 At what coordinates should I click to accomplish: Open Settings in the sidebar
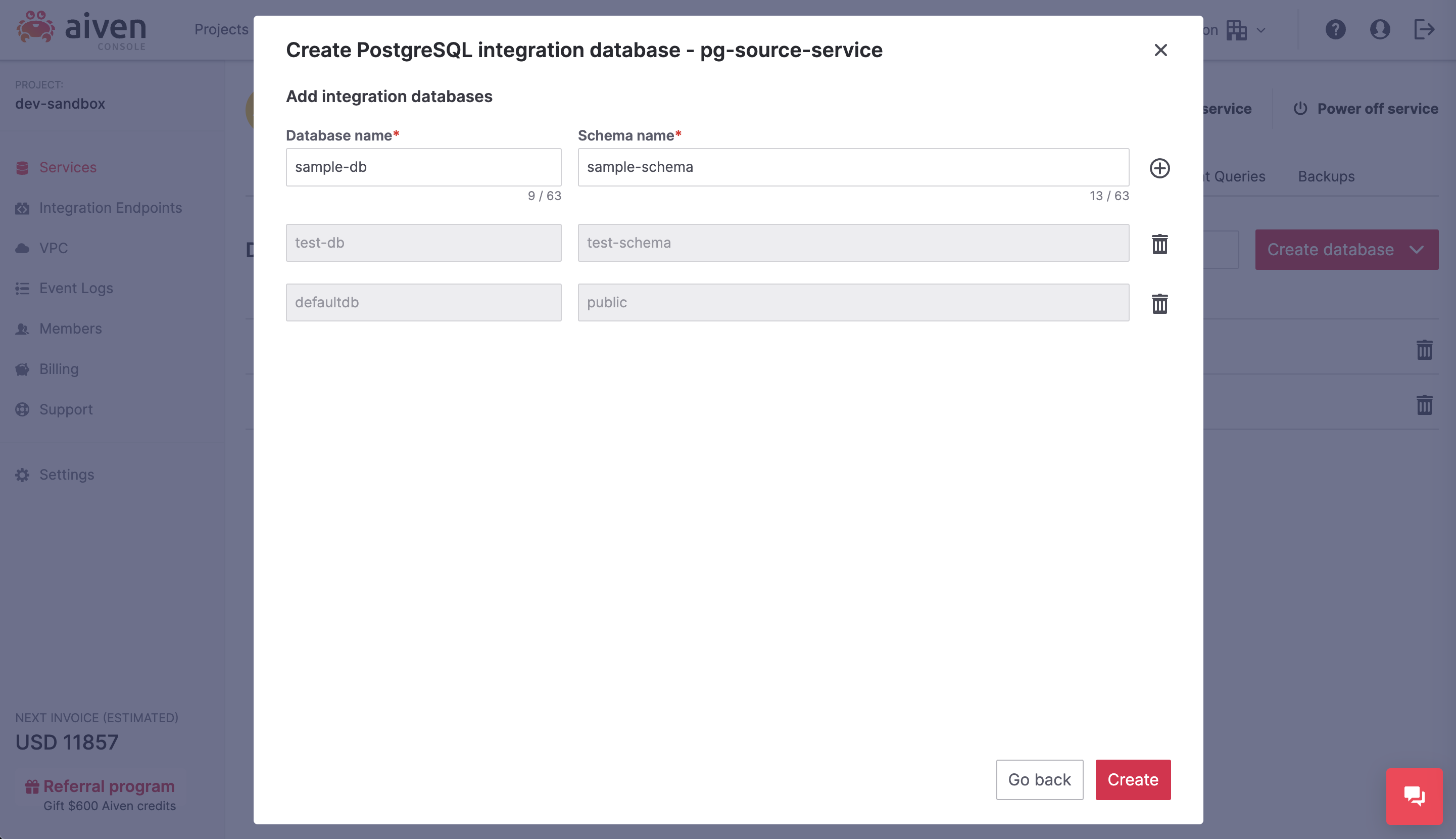click(x=67, y=475)
